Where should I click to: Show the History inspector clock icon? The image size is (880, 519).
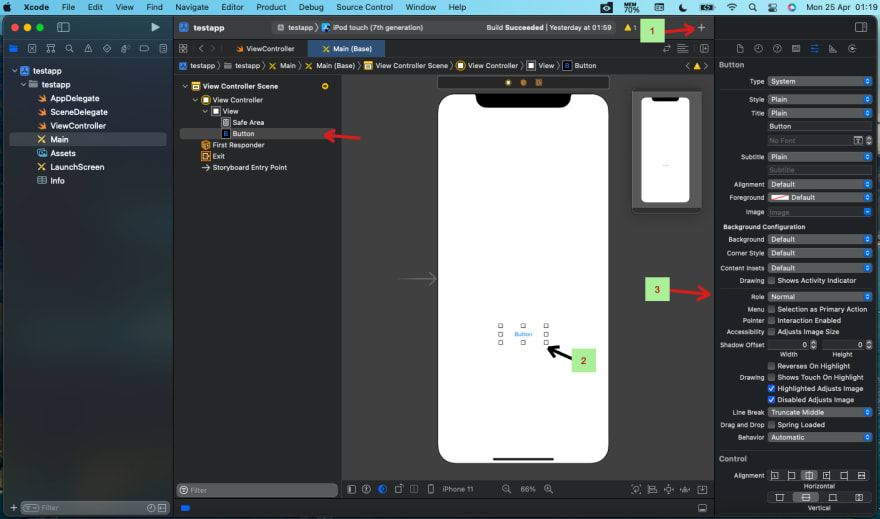point(758,49)
